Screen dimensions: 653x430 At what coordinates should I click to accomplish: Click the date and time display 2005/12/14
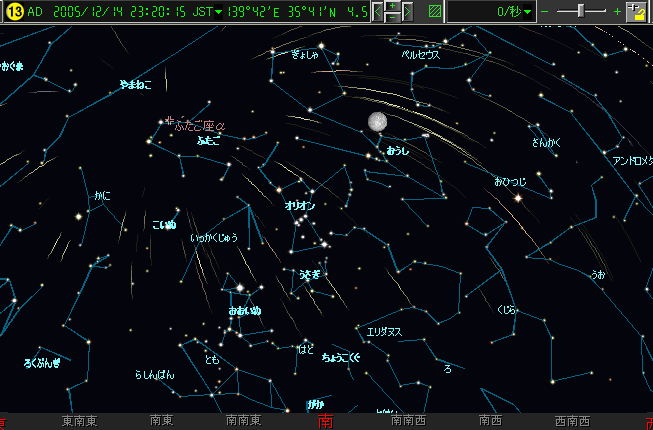[x=98, y=12]
